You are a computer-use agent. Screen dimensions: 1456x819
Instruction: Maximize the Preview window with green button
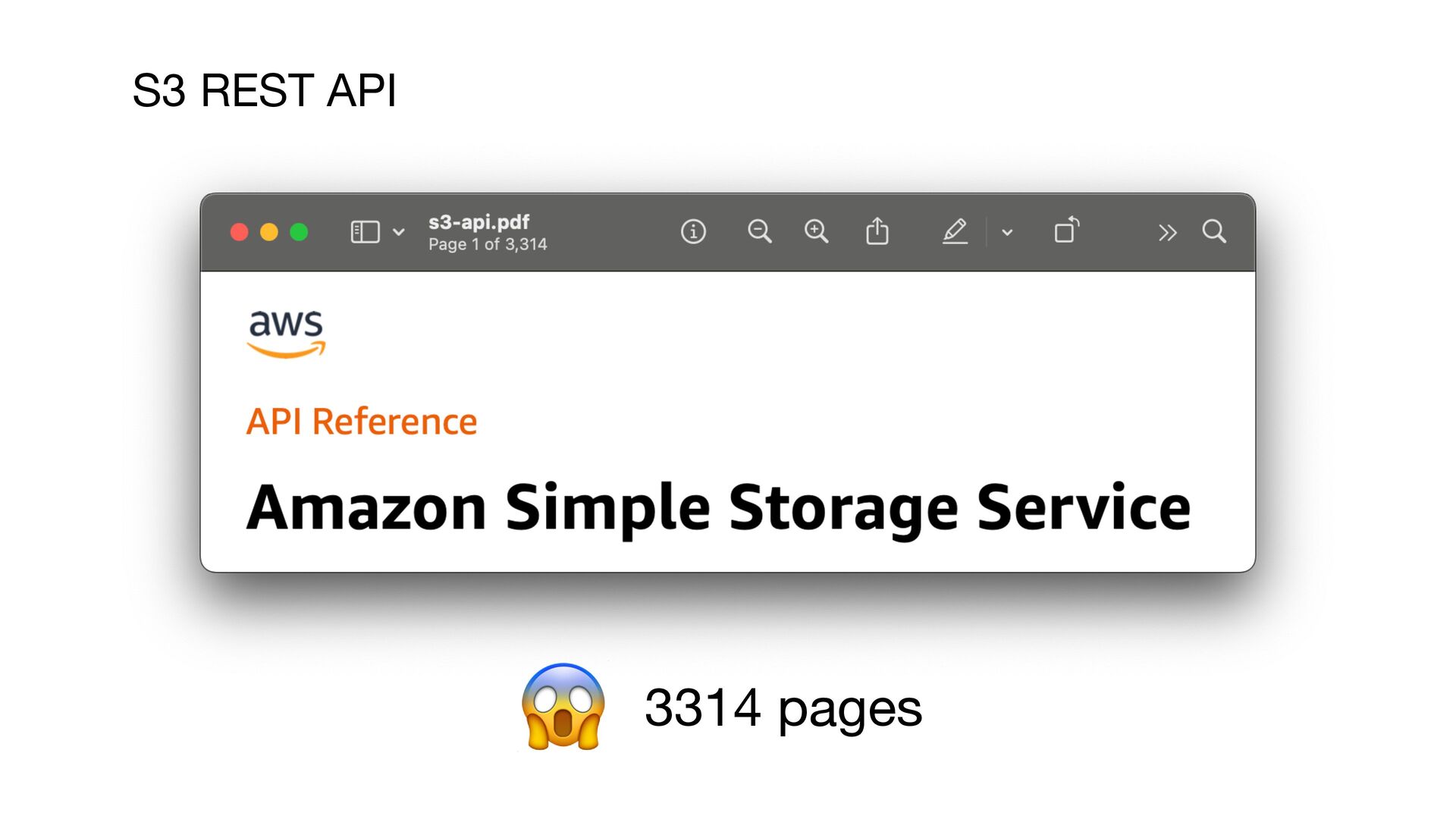pos(299,232)
